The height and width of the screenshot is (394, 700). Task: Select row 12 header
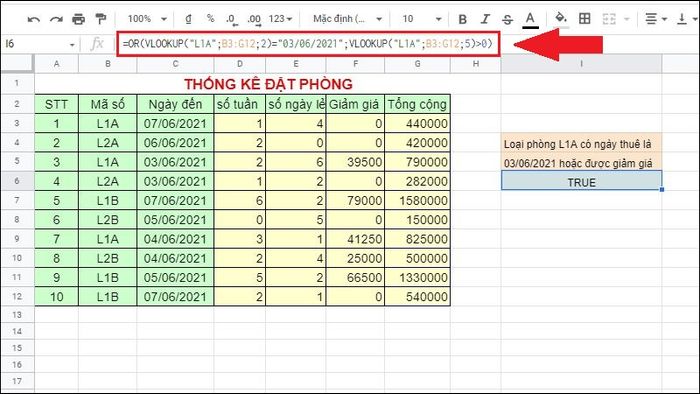pyautogui.click(x=17, y=296)
